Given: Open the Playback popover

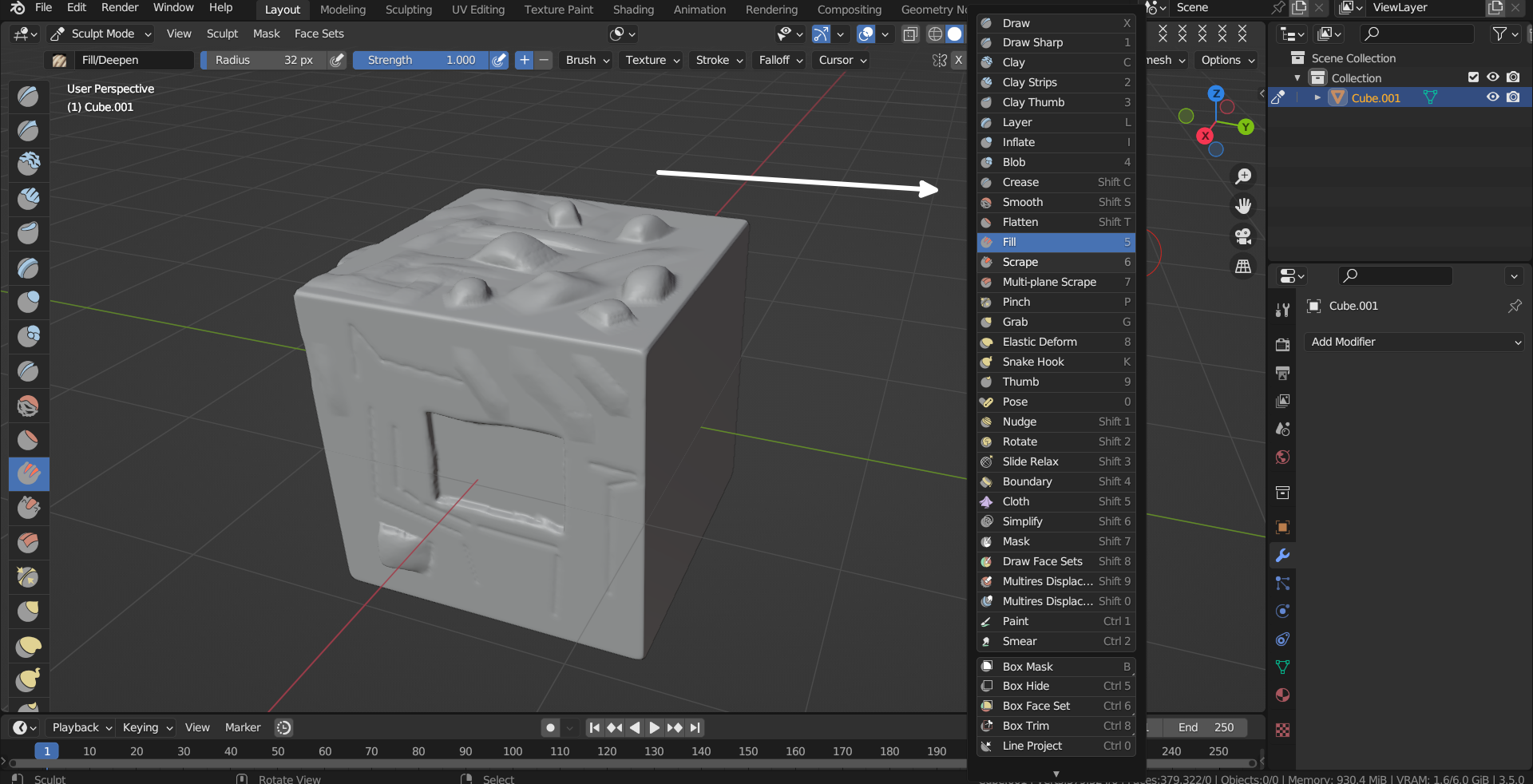Looking at the screenshot, I should click(81, 727).
